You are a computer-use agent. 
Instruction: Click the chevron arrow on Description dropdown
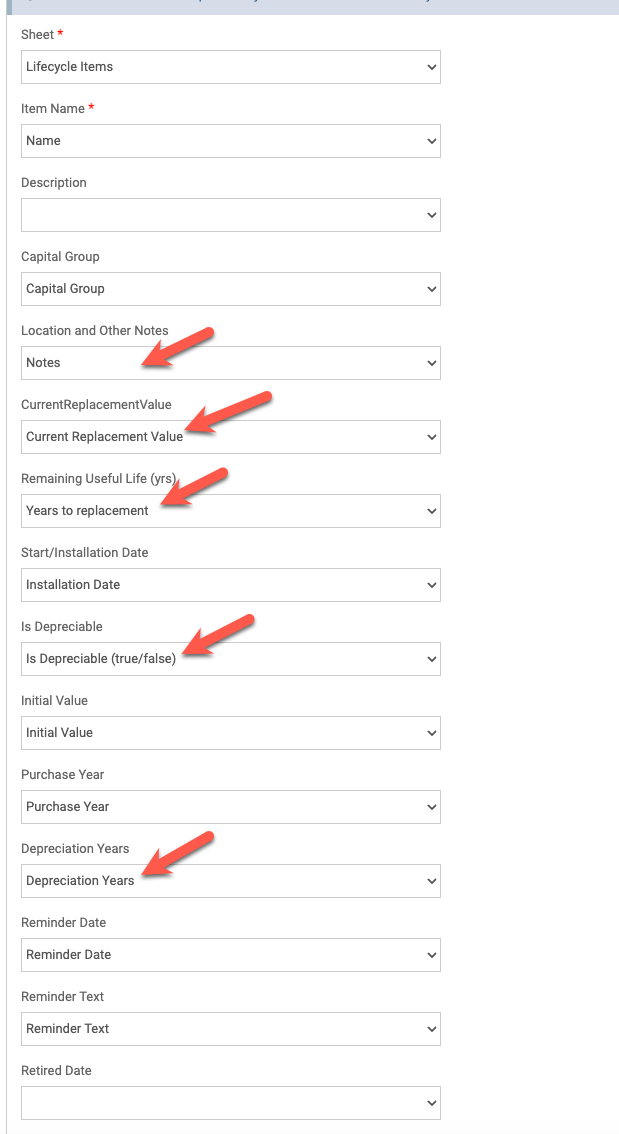click(431, 215)
